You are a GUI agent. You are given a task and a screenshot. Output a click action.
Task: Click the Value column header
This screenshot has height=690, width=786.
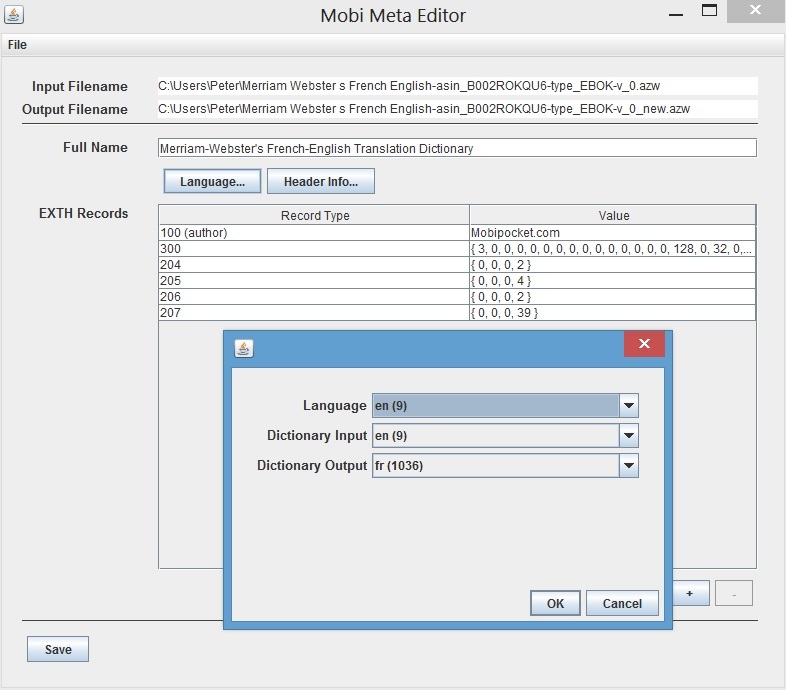pos(613,215)
